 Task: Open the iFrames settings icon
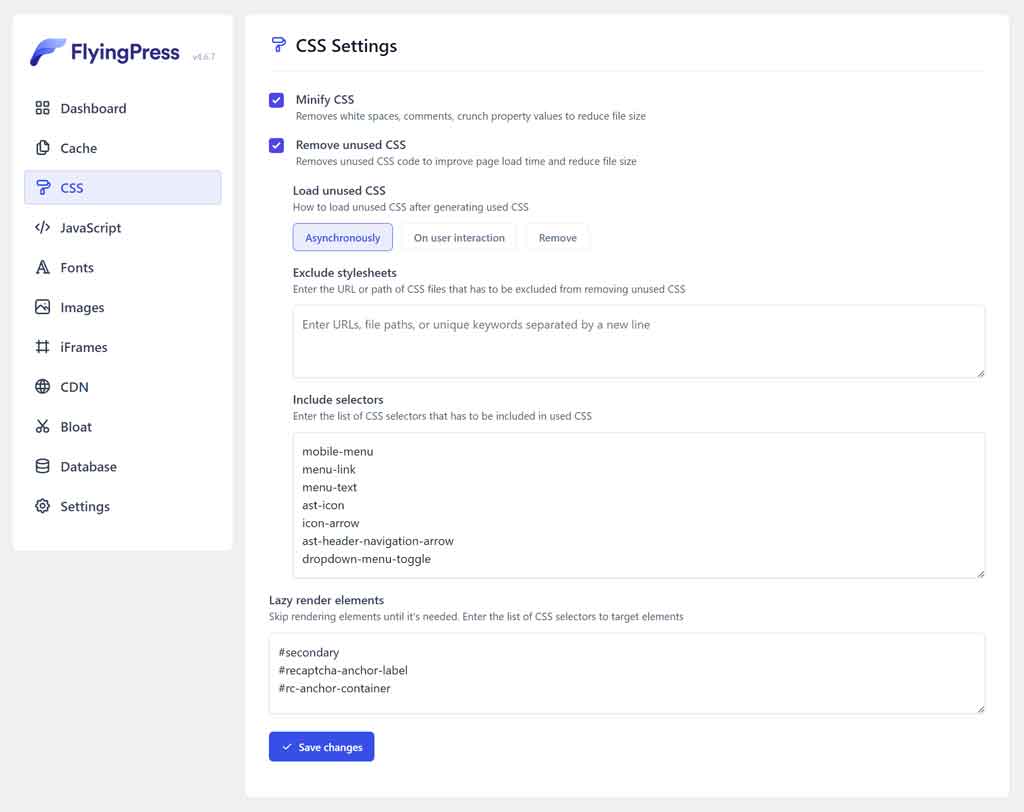42,347
